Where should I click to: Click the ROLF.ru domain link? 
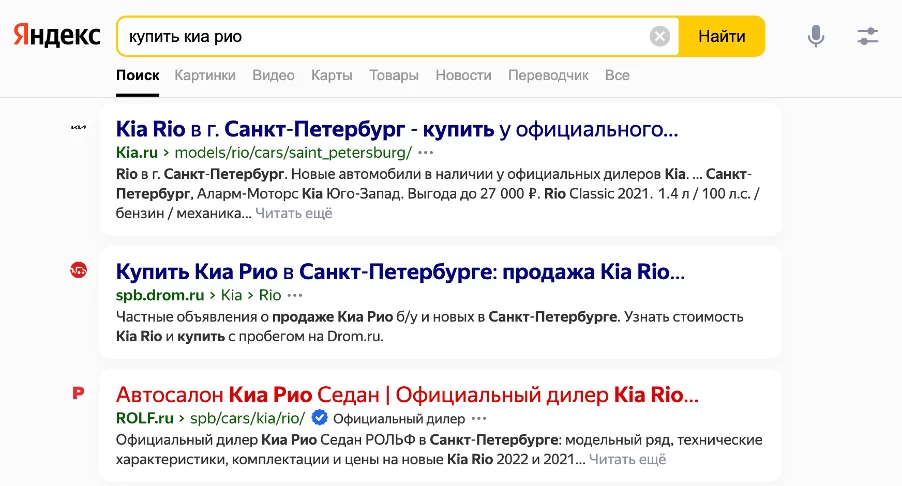point(144,418)
